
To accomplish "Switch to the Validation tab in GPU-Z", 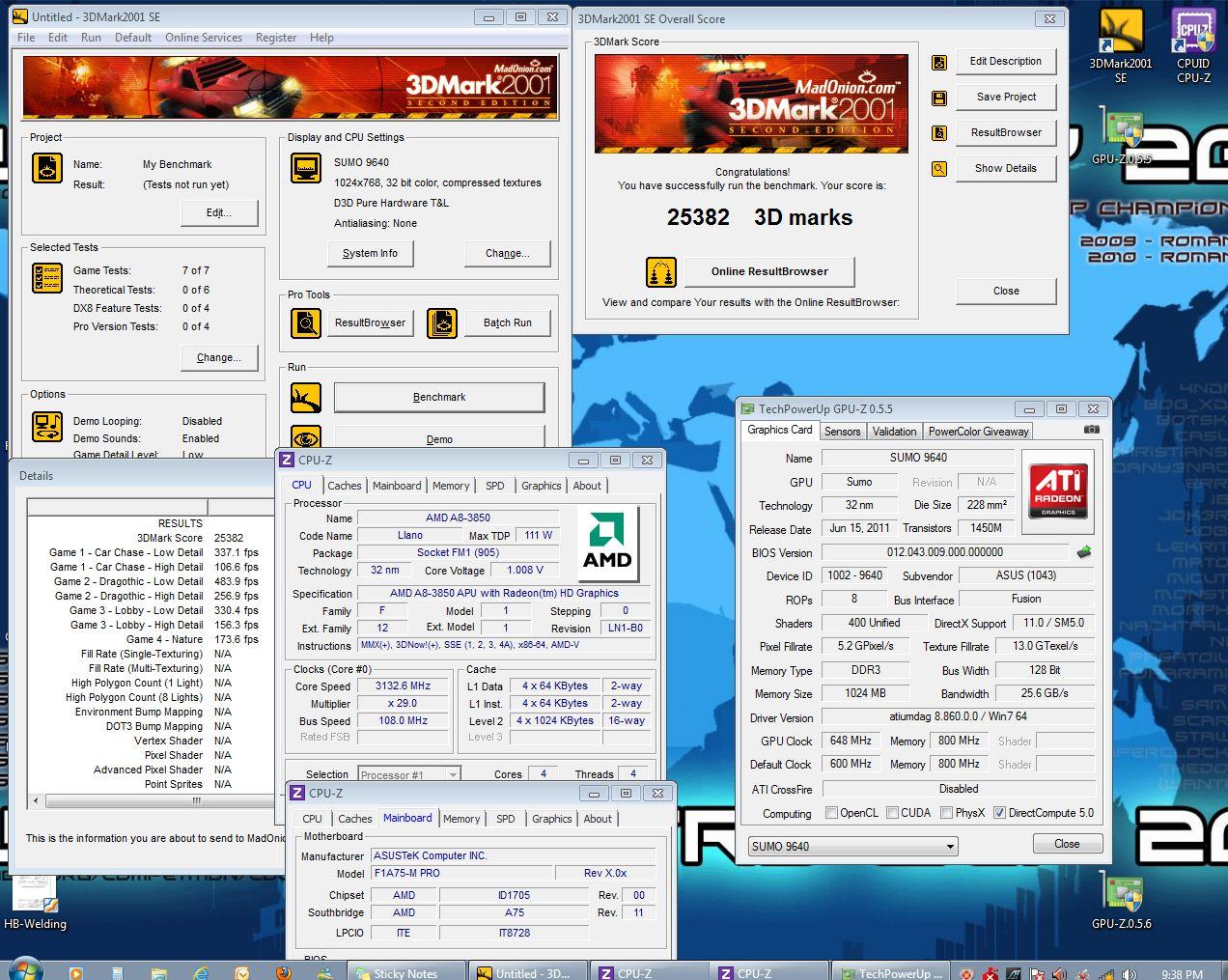I will coord(895,432).
